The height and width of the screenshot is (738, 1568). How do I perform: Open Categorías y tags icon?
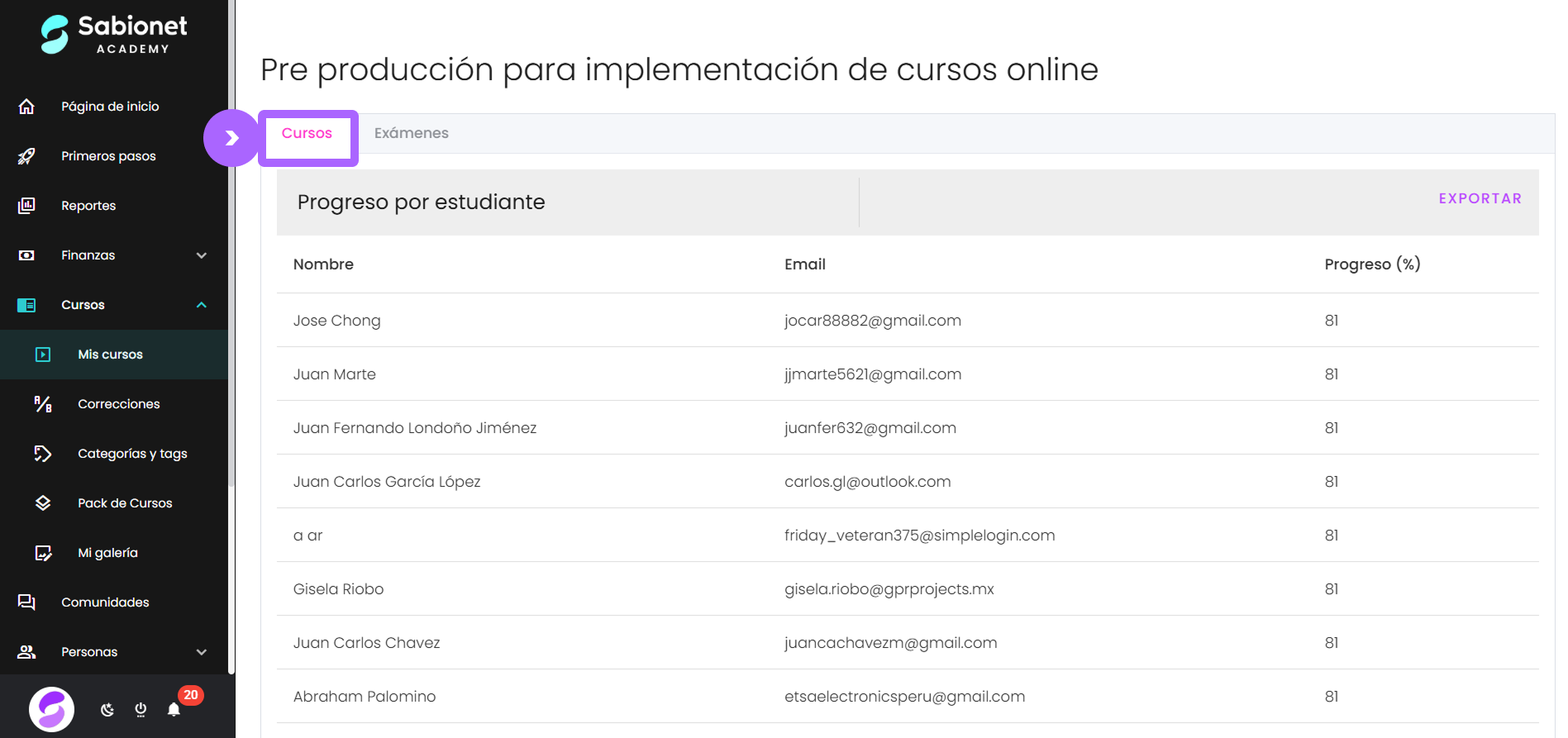pyautogui.click(x=43, y=454)
